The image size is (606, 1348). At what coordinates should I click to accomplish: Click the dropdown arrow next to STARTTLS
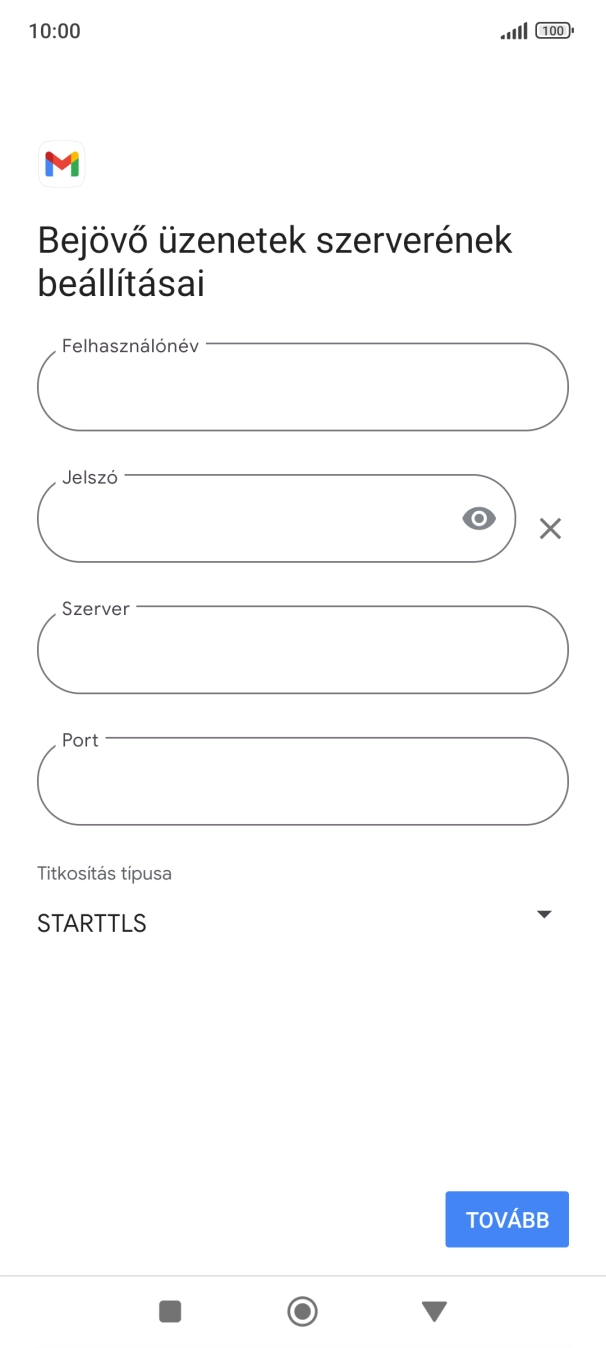[543, 913]
